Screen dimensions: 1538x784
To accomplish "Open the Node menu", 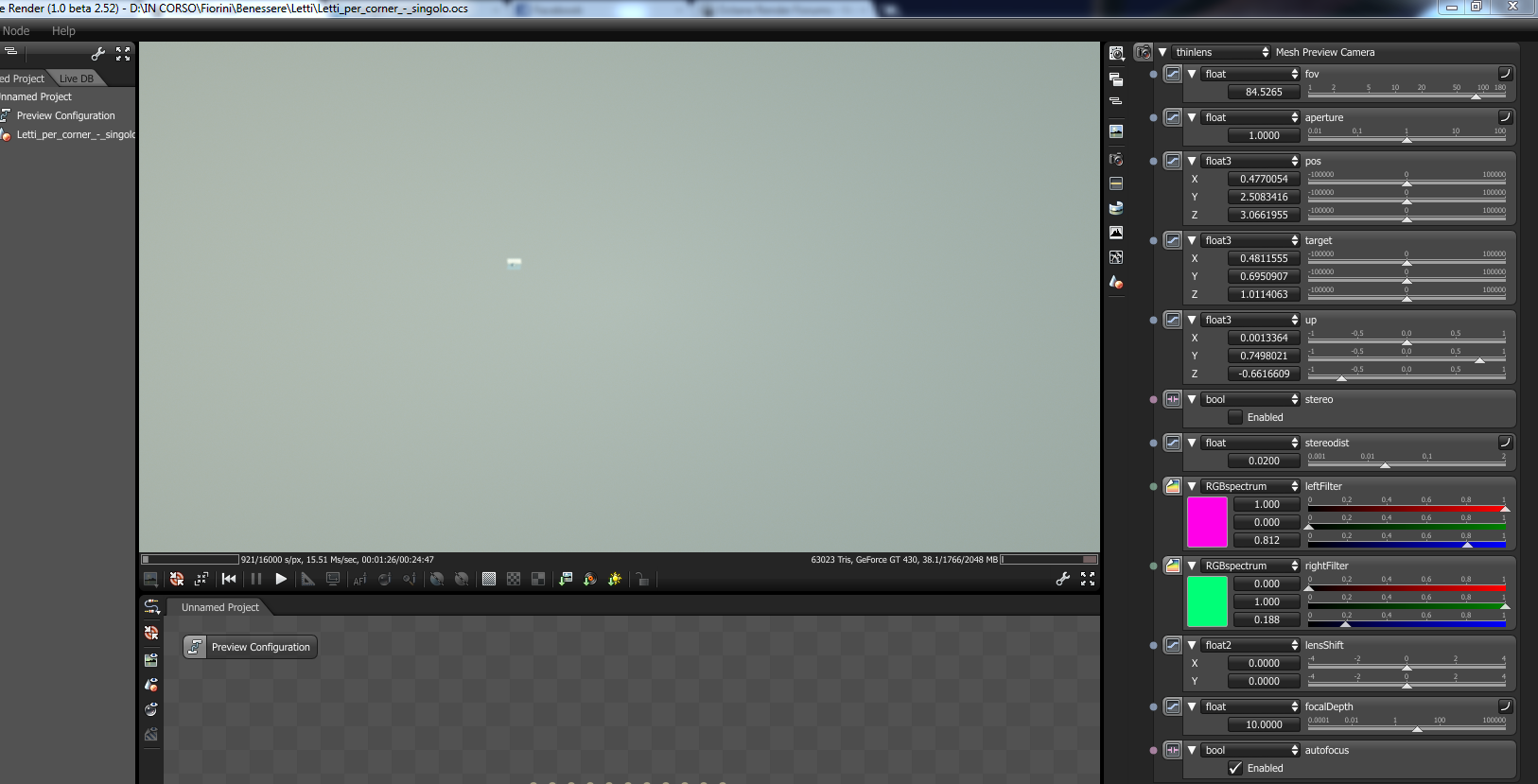I will (16, 31).
